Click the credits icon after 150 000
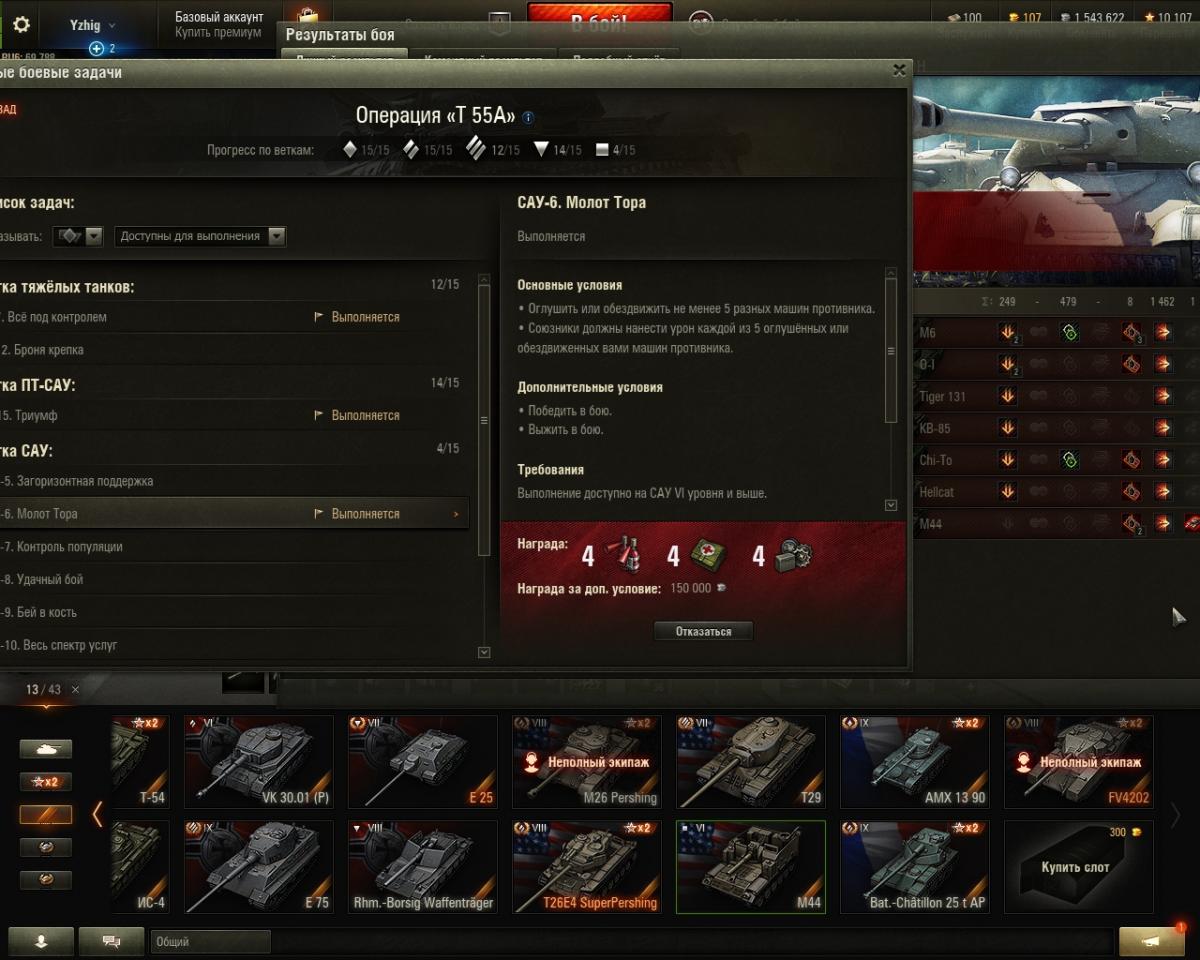The height and width of the screenshot is (960, 1200). [x=722, y=589]
